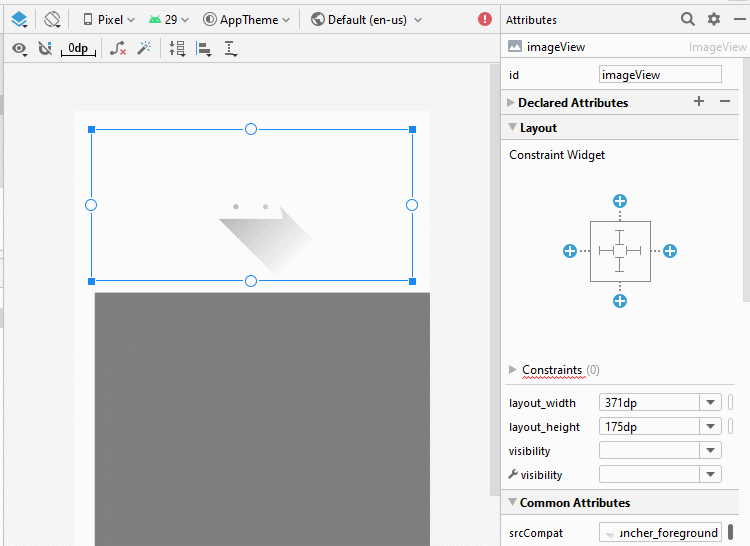Open the AppTheme selector dropdown

pyautogui.click(x=246, y=20)
